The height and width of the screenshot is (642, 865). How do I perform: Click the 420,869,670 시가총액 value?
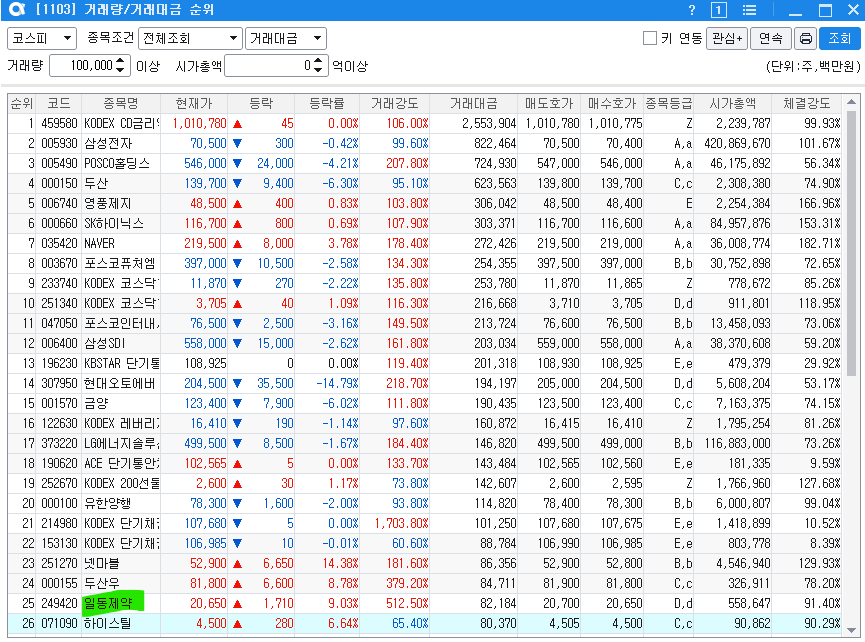coord(737,143)
